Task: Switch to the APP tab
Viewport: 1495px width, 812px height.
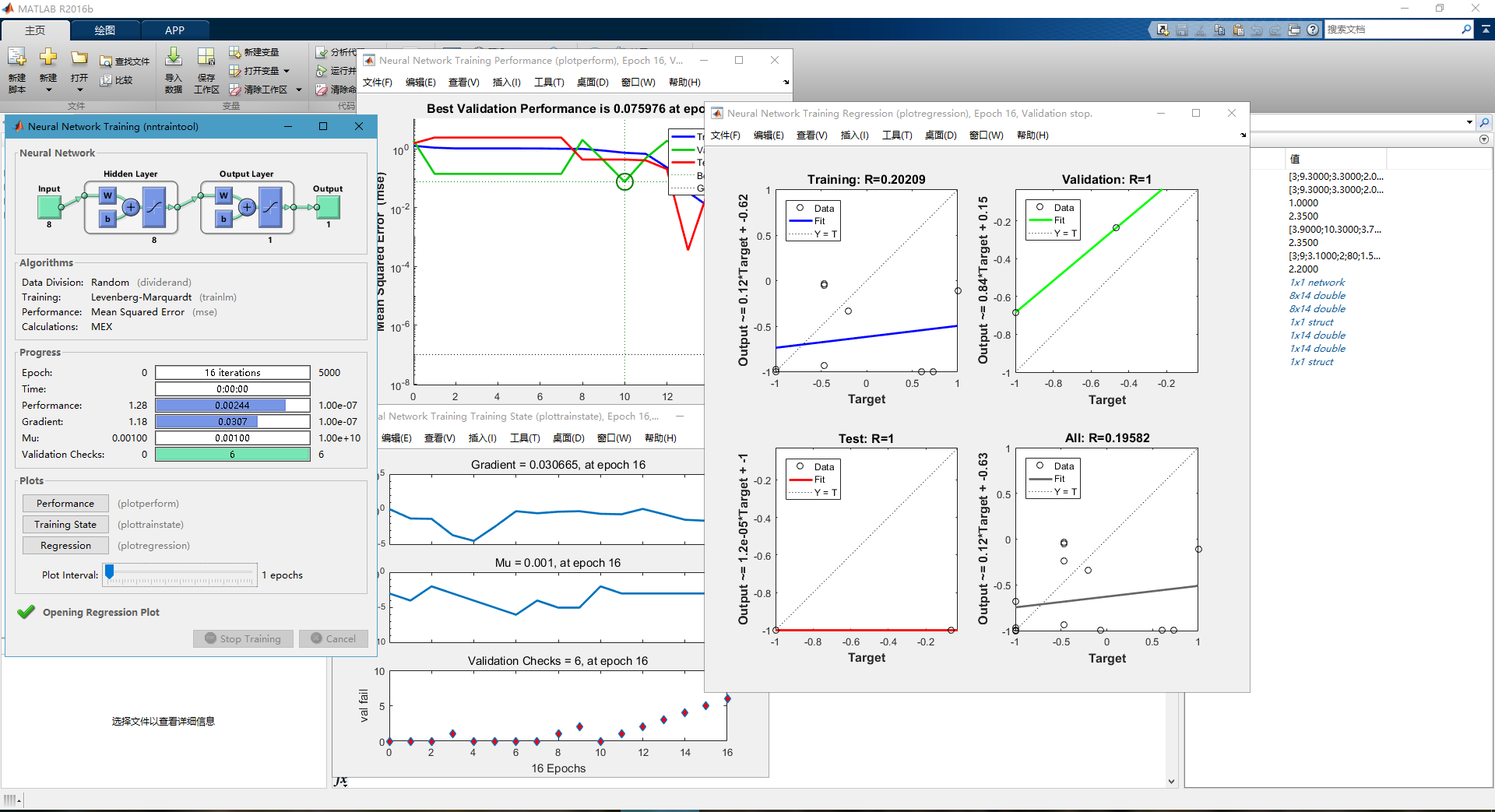Action: (175, 30)
